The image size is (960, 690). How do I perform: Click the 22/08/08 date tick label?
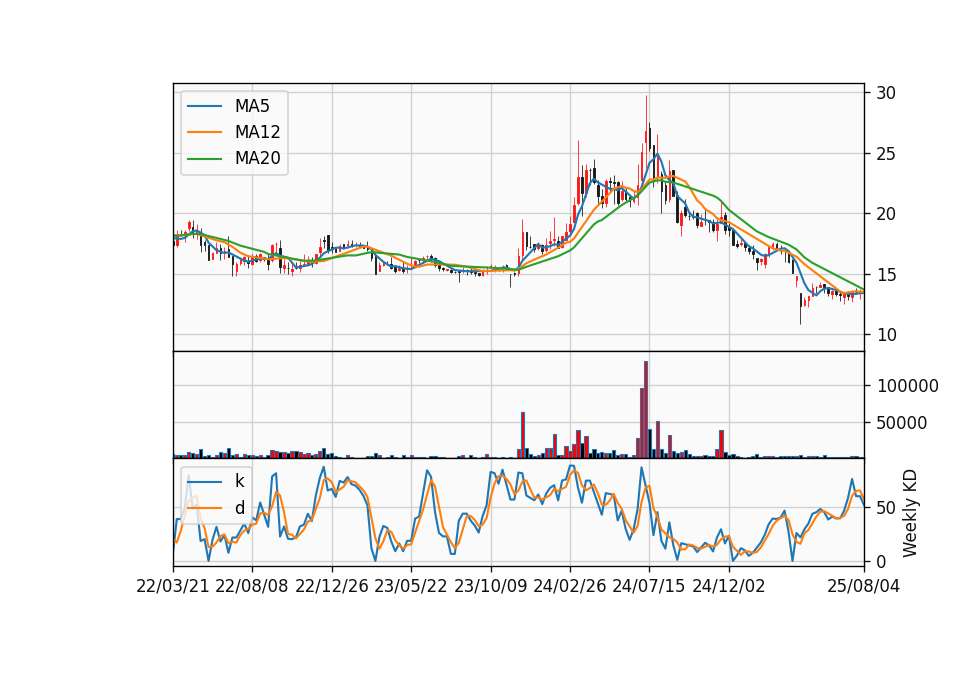pyautogui.click(x=252, y=586)
